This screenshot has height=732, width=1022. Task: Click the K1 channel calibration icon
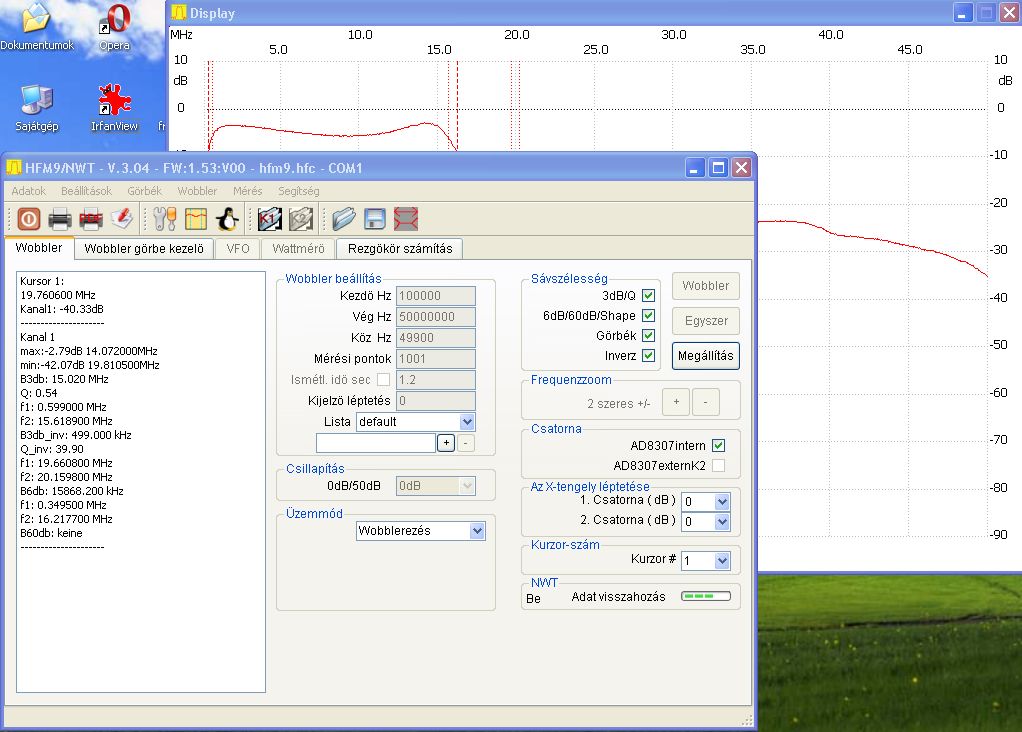point(269,218)
